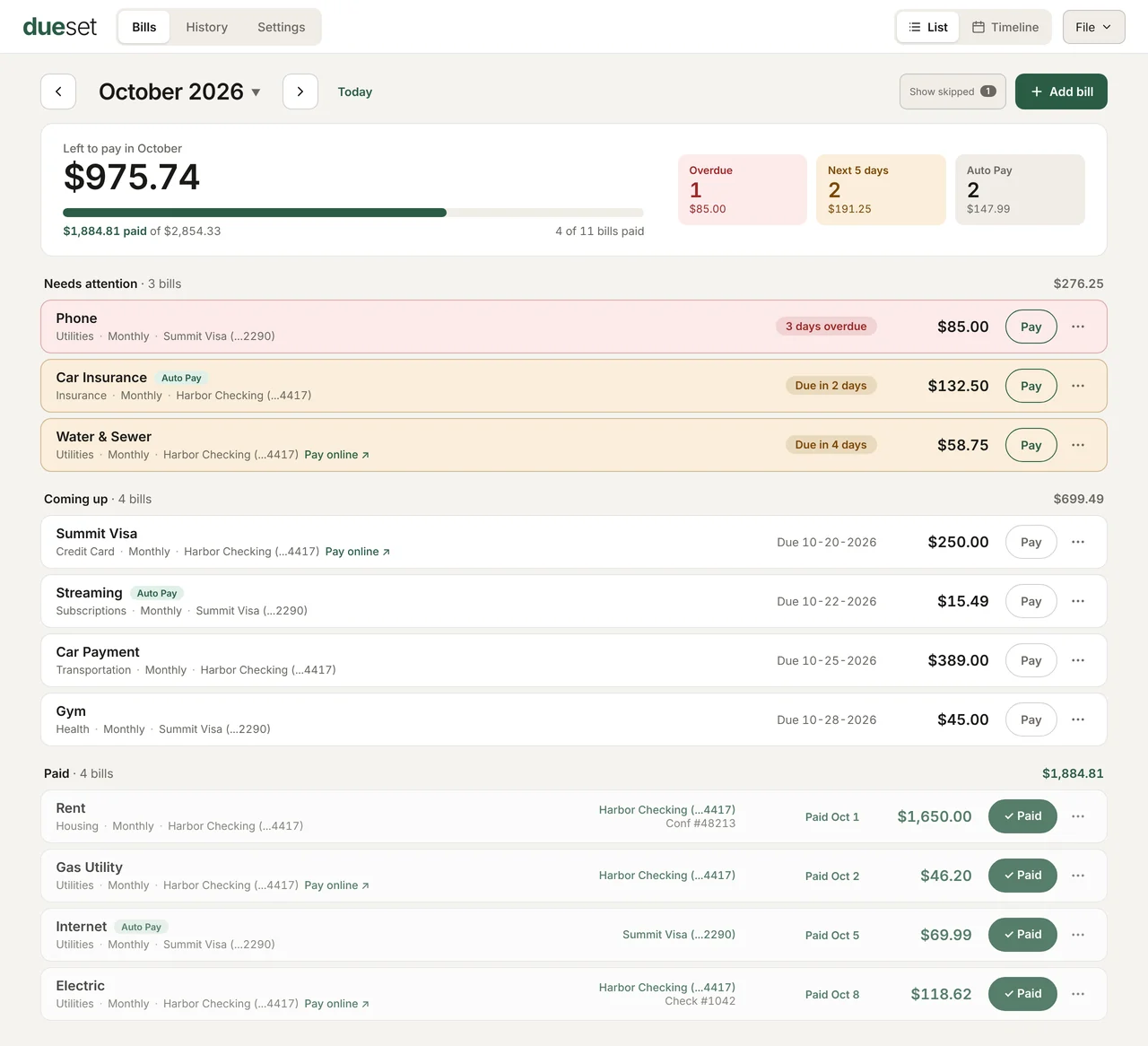The image size is (1148, 1046).
Task: Open more options for Electric bill
Action: [x=1078, y=994]
